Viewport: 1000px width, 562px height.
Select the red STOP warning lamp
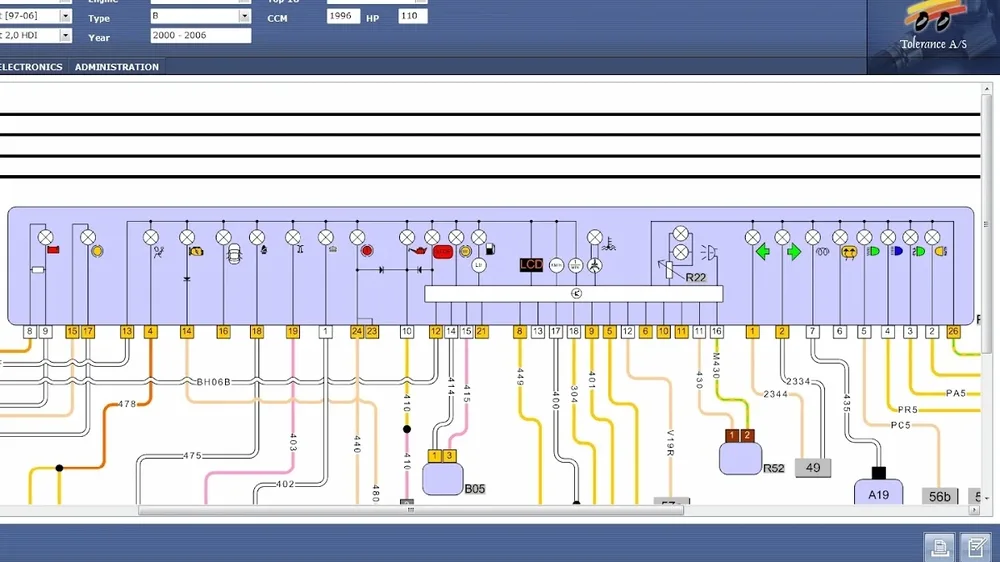[443, 252]
